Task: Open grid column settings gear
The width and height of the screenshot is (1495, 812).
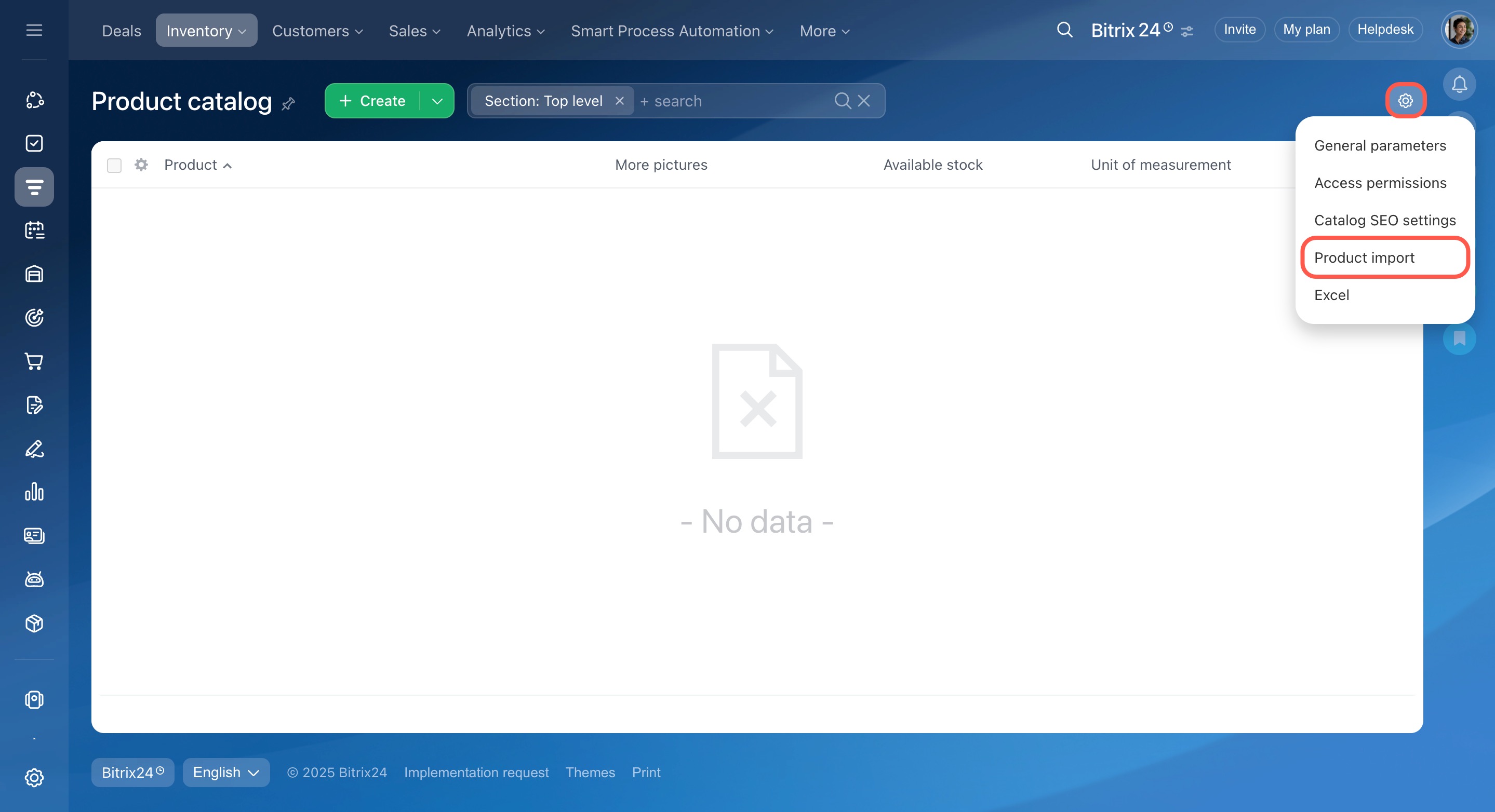Action: tap(141, 165)
